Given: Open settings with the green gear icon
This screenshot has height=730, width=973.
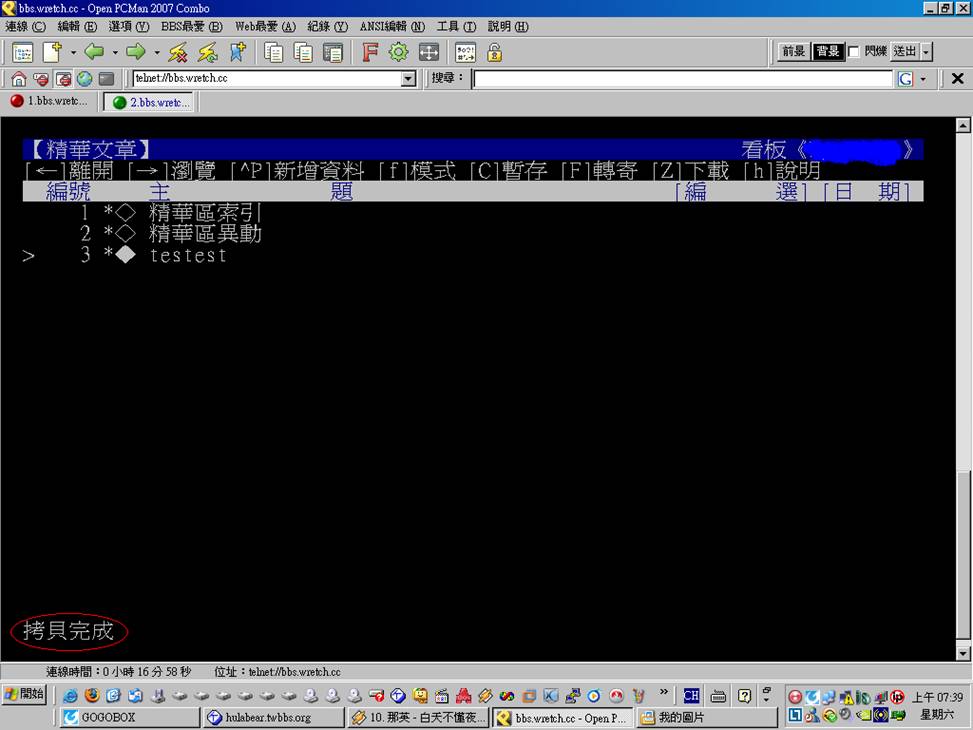Looking at the screenshot, I should click(x=399, y=53).
